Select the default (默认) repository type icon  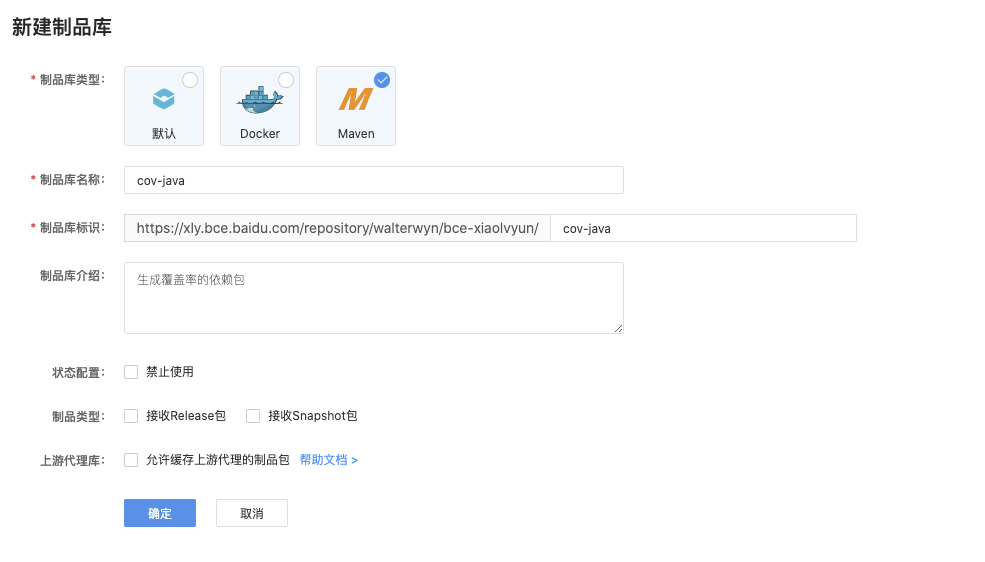164,99
